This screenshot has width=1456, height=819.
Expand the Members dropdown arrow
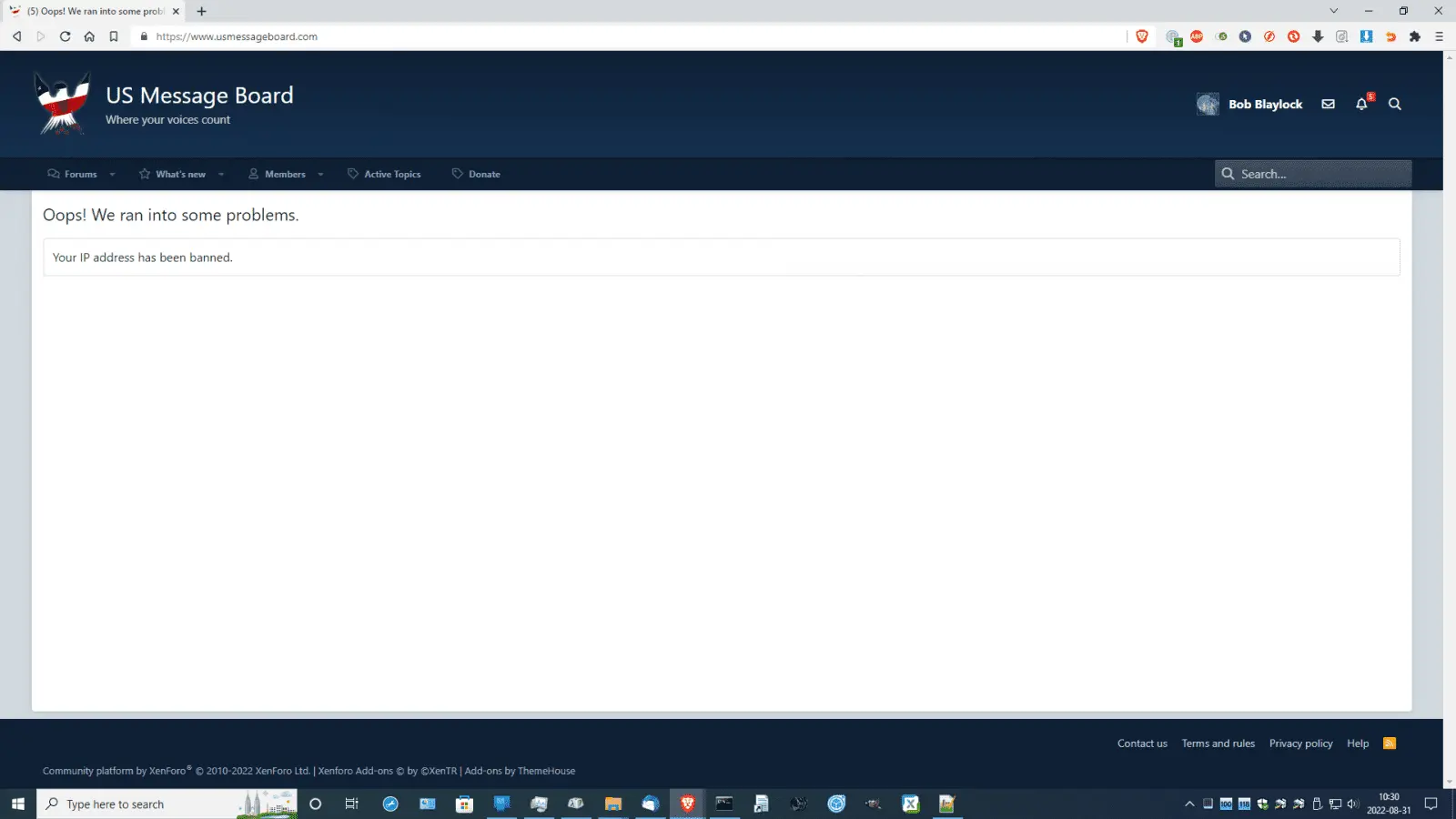[320, 174]
